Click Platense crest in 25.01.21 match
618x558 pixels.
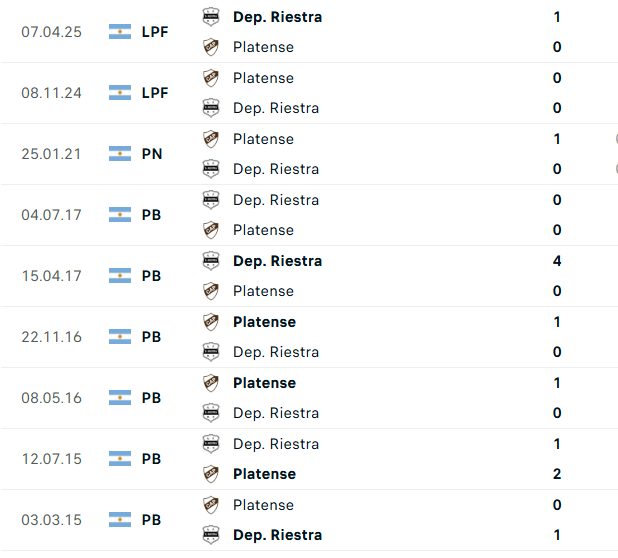(x=211, y=139)
